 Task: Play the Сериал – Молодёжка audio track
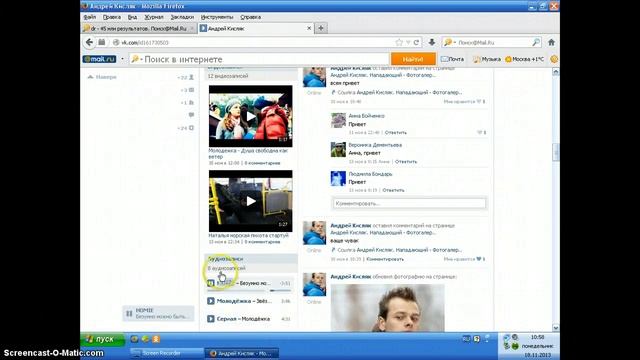coord(211,319)
